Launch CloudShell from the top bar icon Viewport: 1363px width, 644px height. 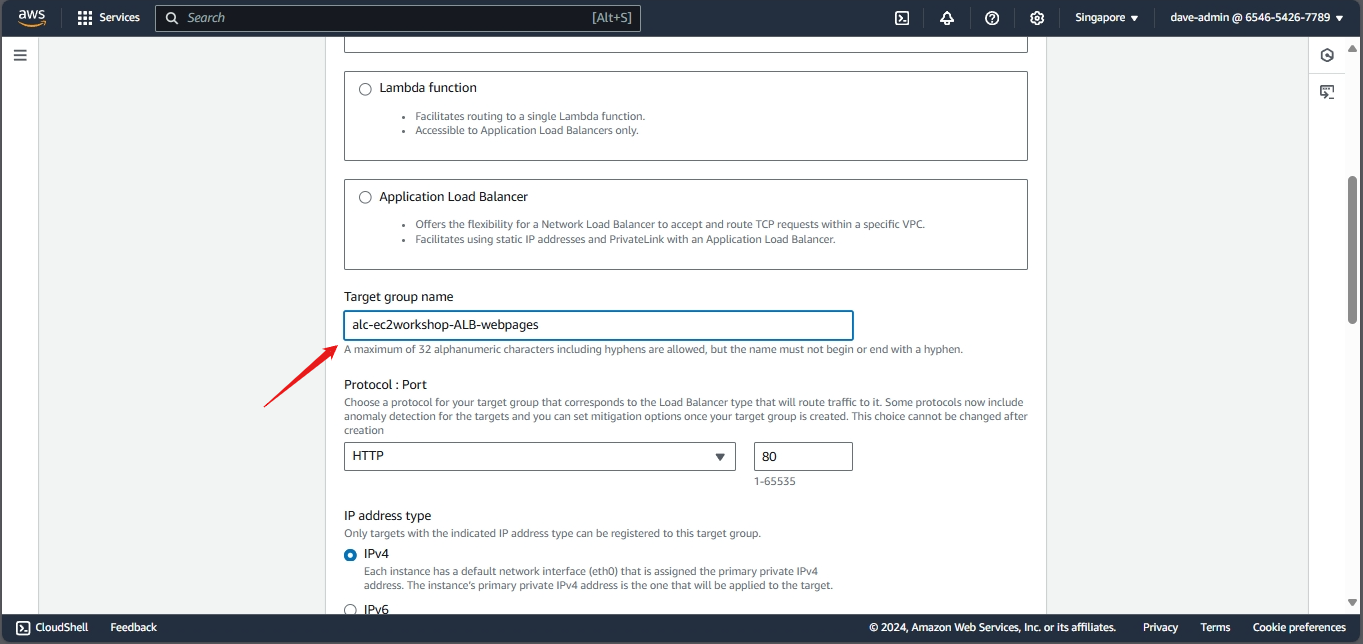click(901, 18)
